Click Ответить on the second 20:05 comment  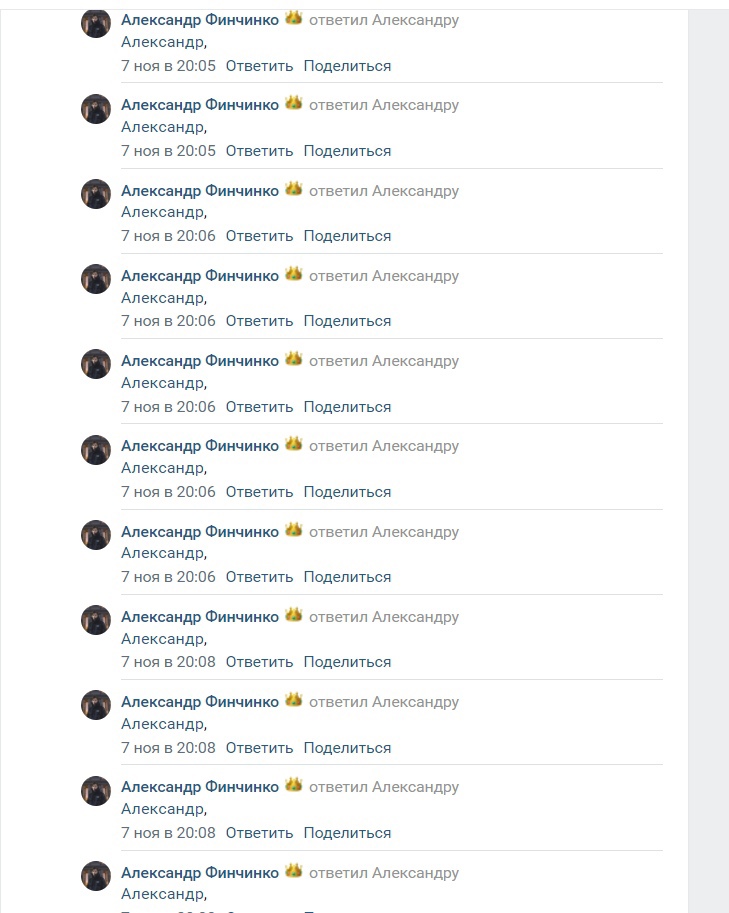259,151
